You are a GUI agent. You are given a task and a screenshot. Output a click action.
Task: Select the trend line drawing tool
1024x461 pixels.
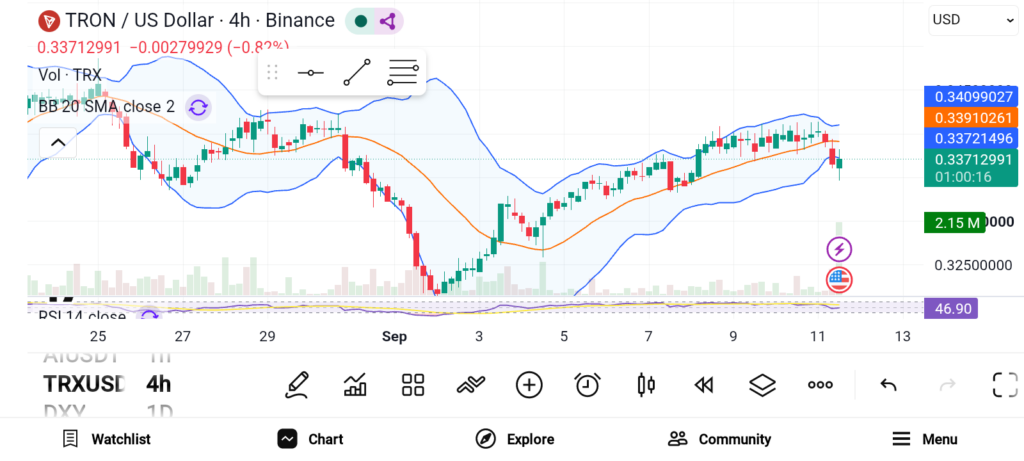tap(357, 72)
